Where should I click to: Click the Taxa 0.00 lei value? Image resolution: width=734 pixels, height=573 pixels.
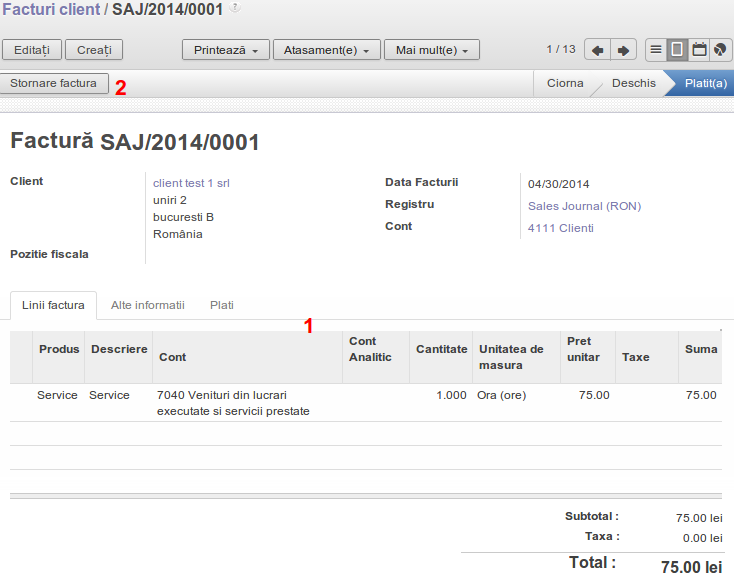[702, 538]
